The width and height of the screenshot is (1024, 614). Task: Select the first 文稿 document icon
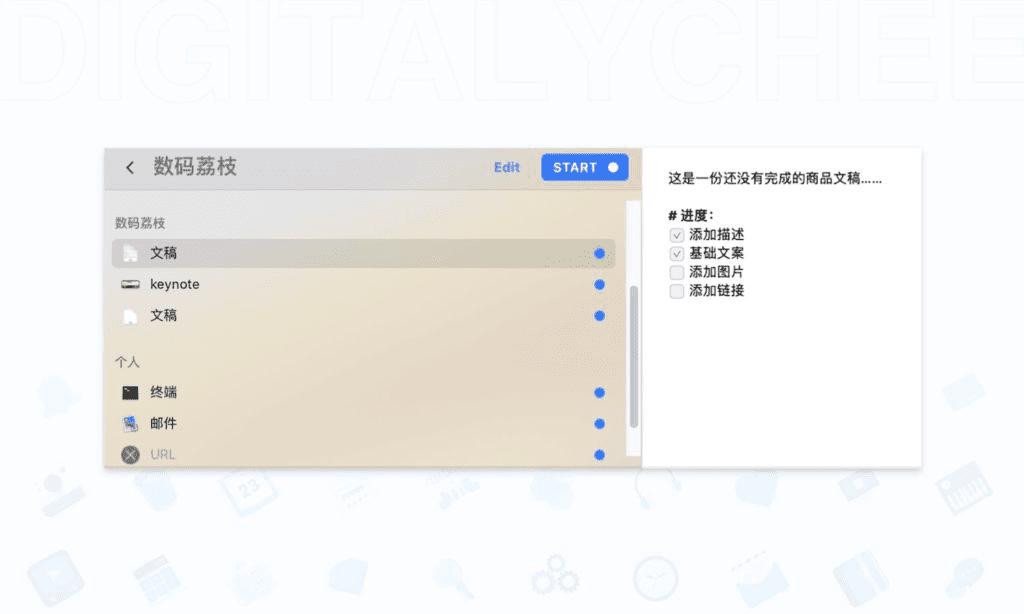pyautogui.click(x=130, y=253)
